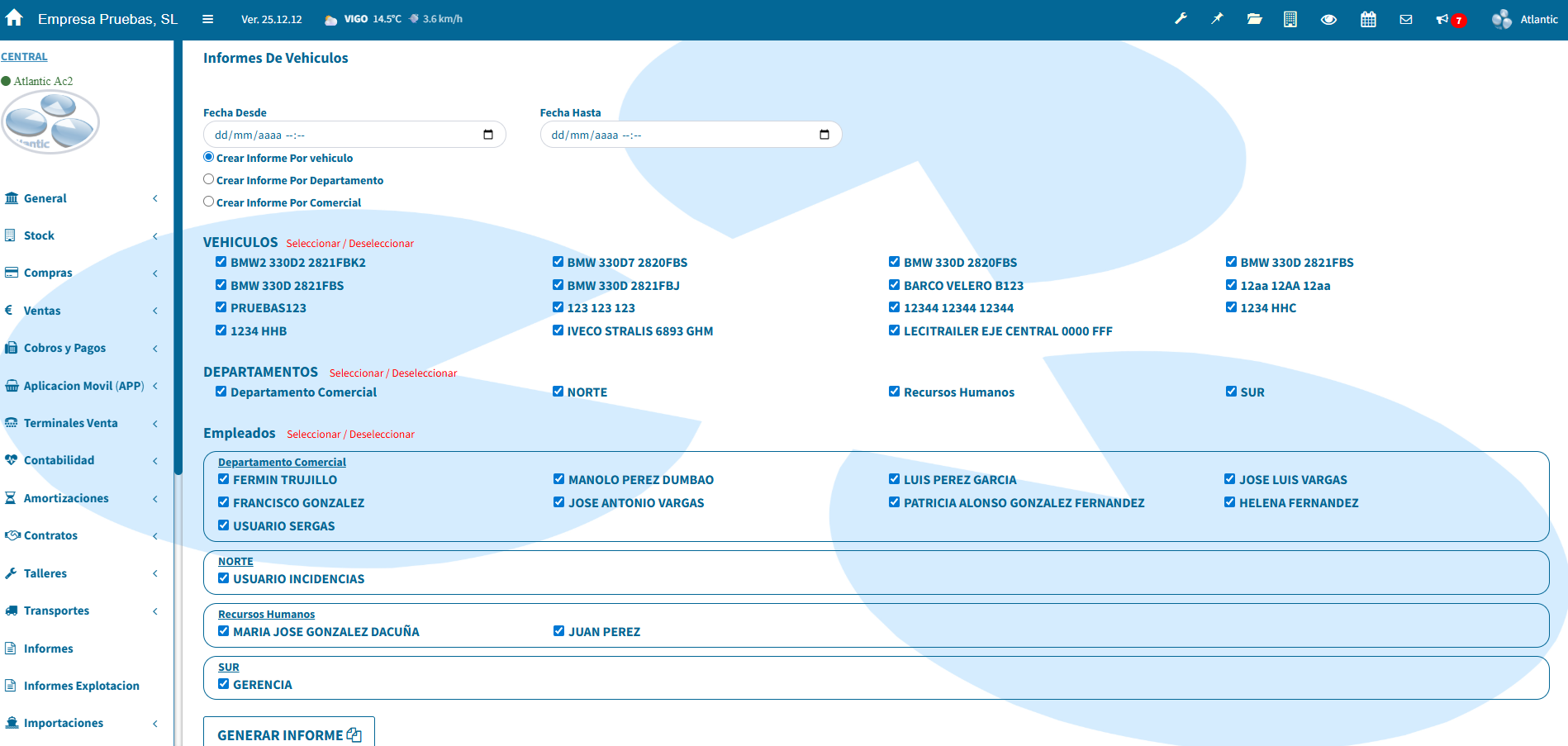
Task: Open the calculator icon in top toolbar
Action: pos(1290,19)
